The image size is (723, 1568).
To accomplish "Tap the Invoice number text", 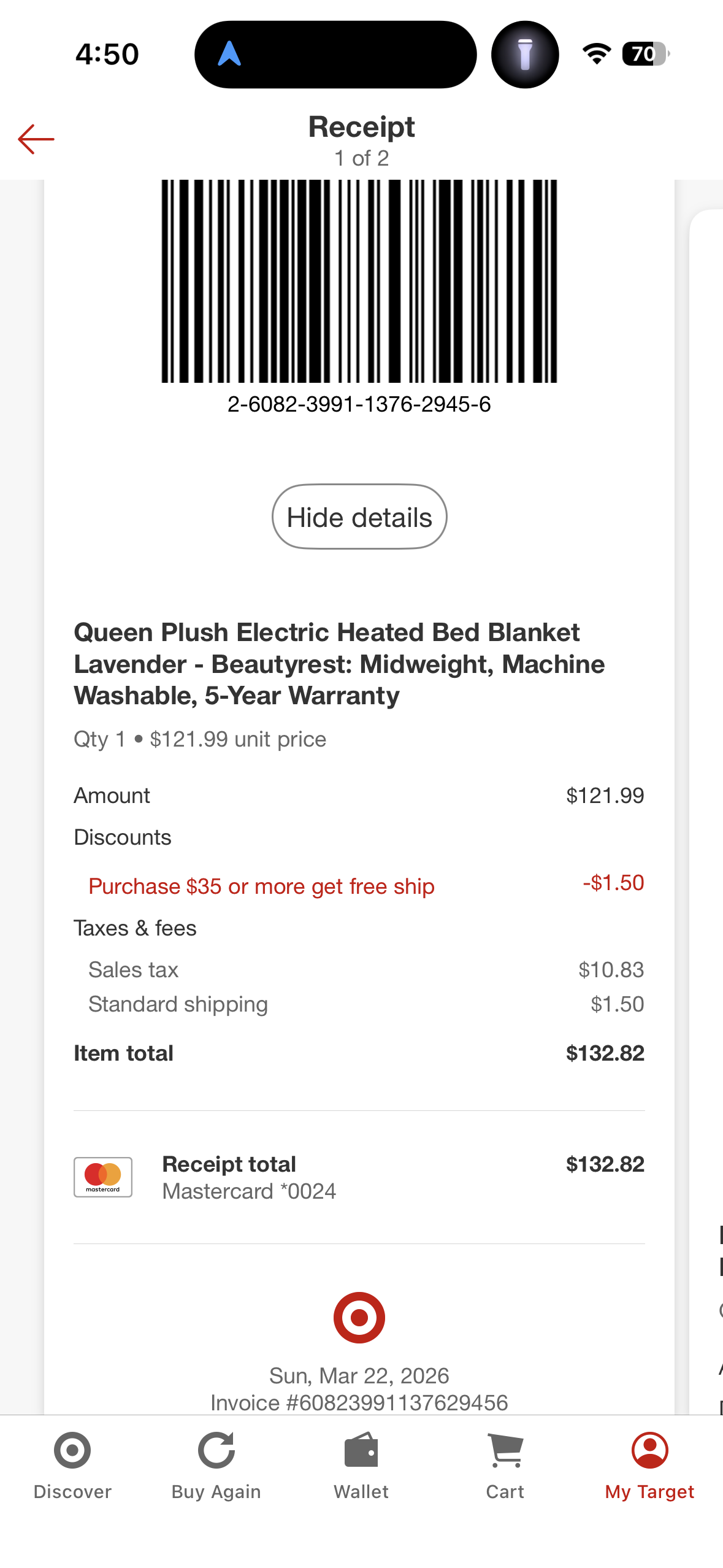I will [359, 1403].
